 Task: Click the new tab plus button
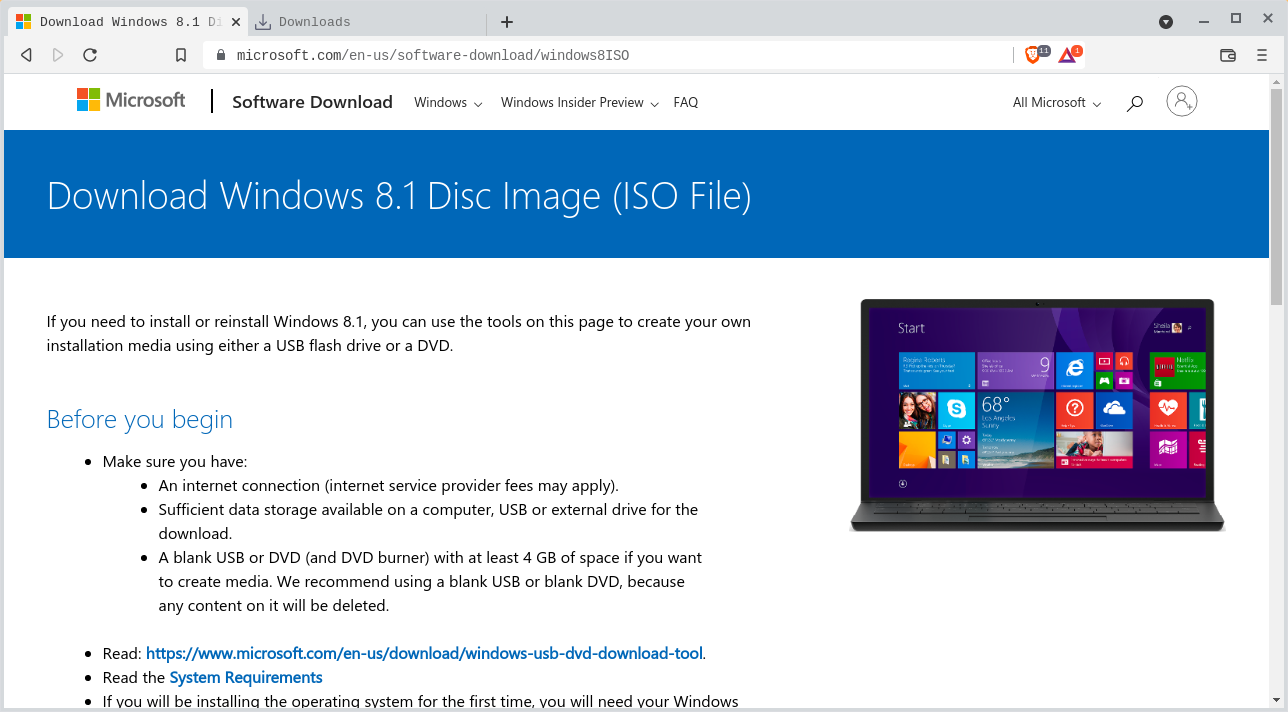[507, 22]
